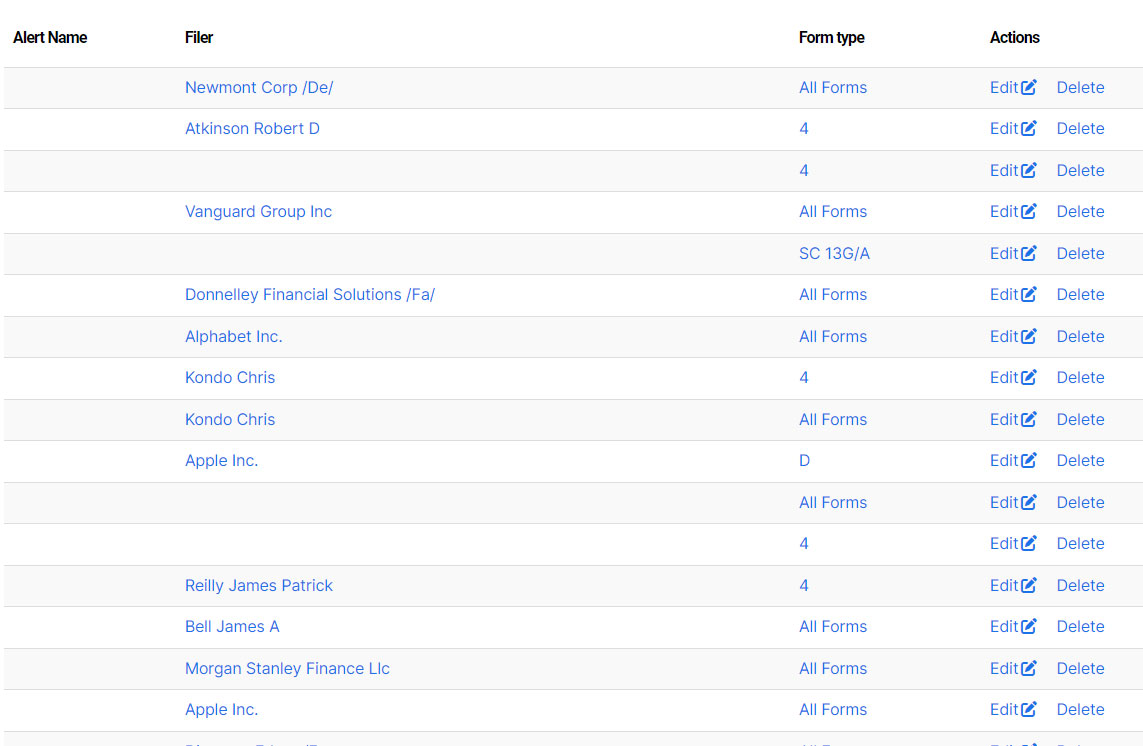Image resolution: width=1143 pixels, height=746 pixels.
Task: Click edit pencil icon in Atkinson Robert D row
Action: (x=1029, y=128)
